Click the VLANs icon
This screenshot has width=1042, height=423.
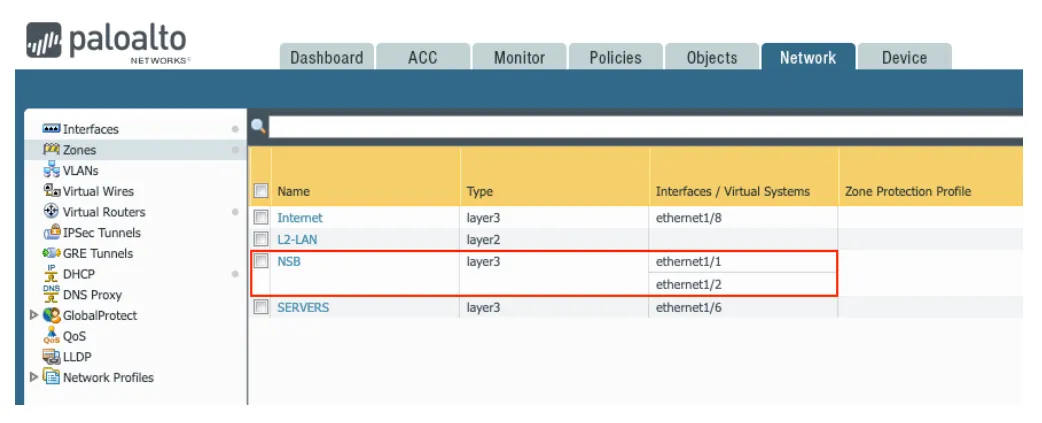click(51, 170)
